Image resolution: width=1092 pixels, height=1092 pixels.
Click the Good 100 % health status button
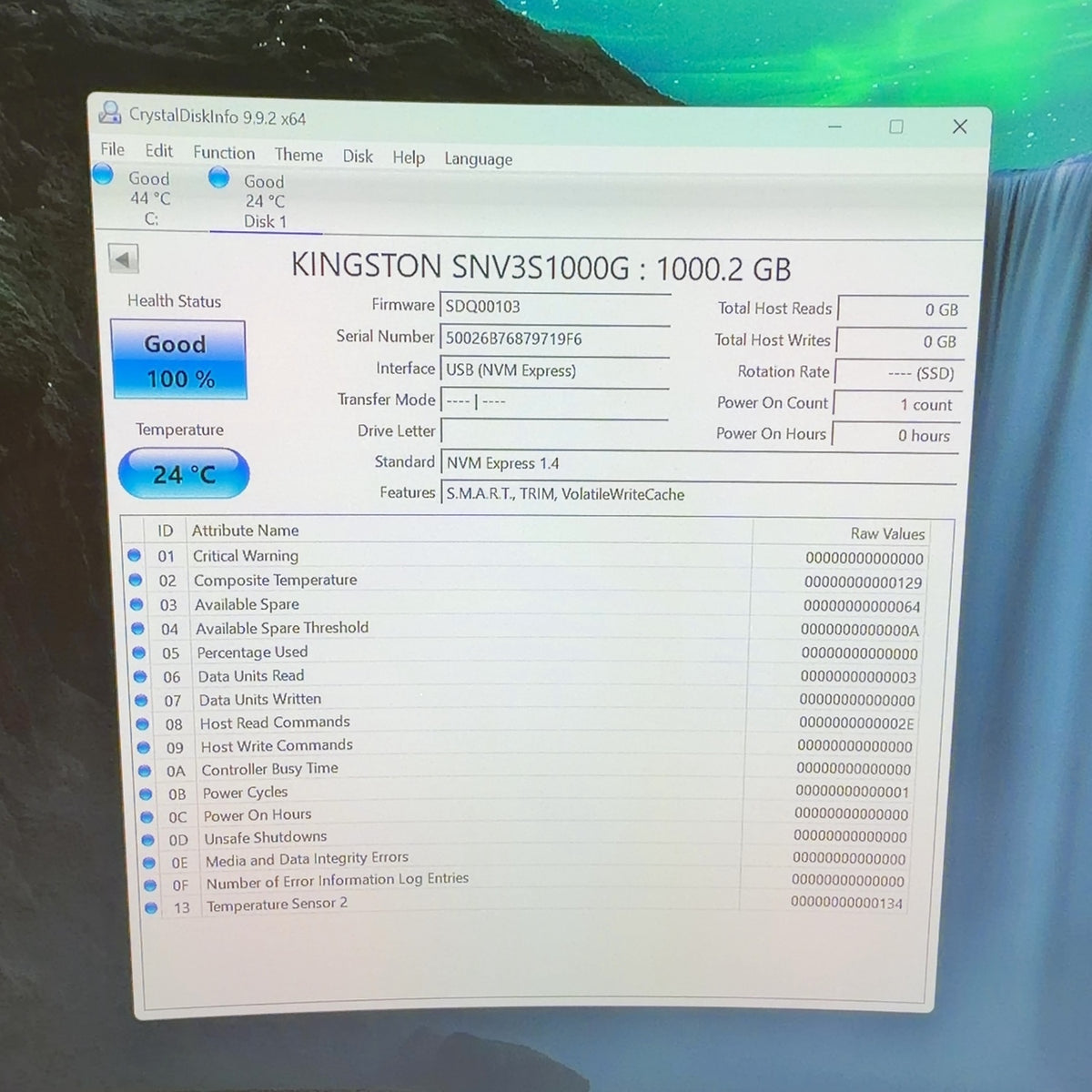tap(179, 360)
